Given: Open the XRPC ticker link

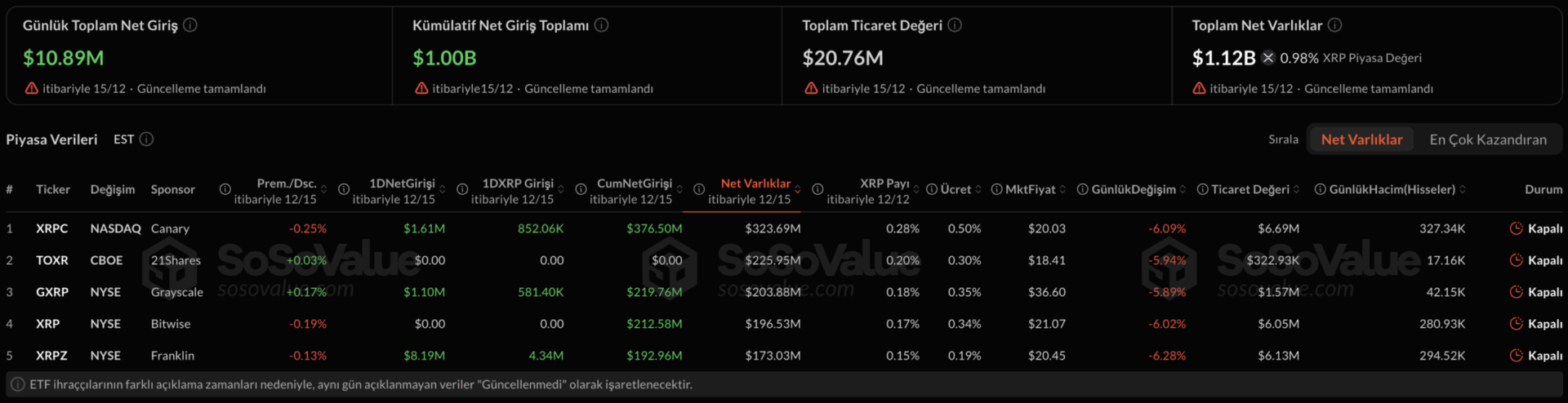Looking at the screenshot, I should (x=51, y=228).
